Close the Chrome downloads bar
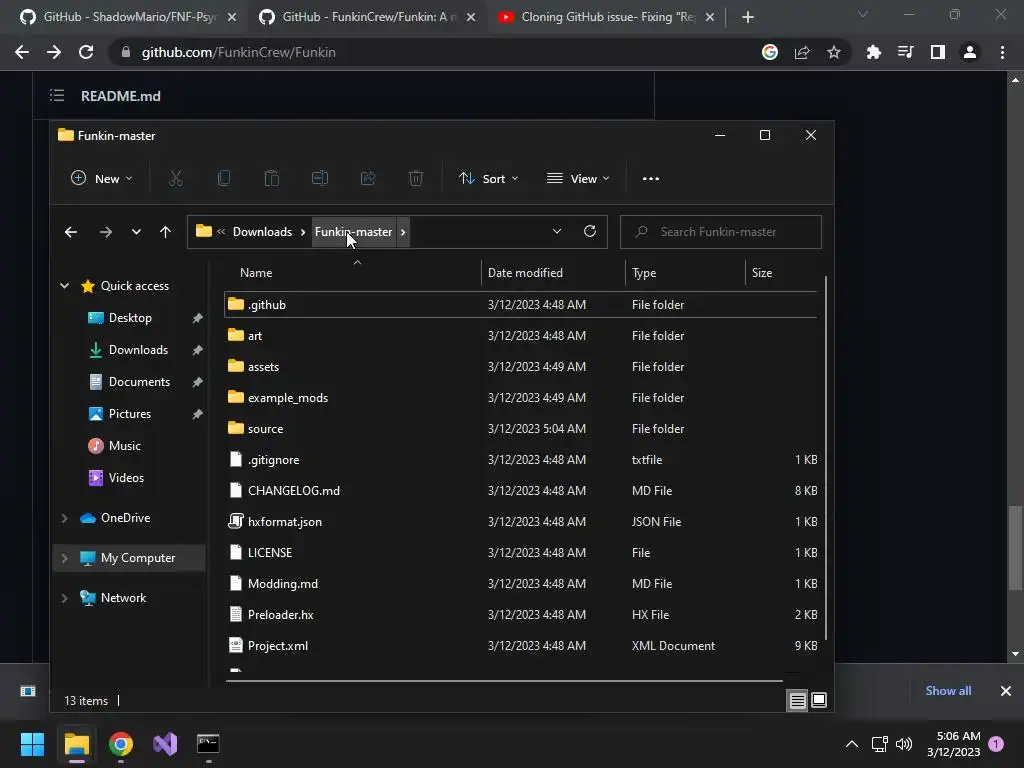The image size is (1024, 768). point(1006,691)
